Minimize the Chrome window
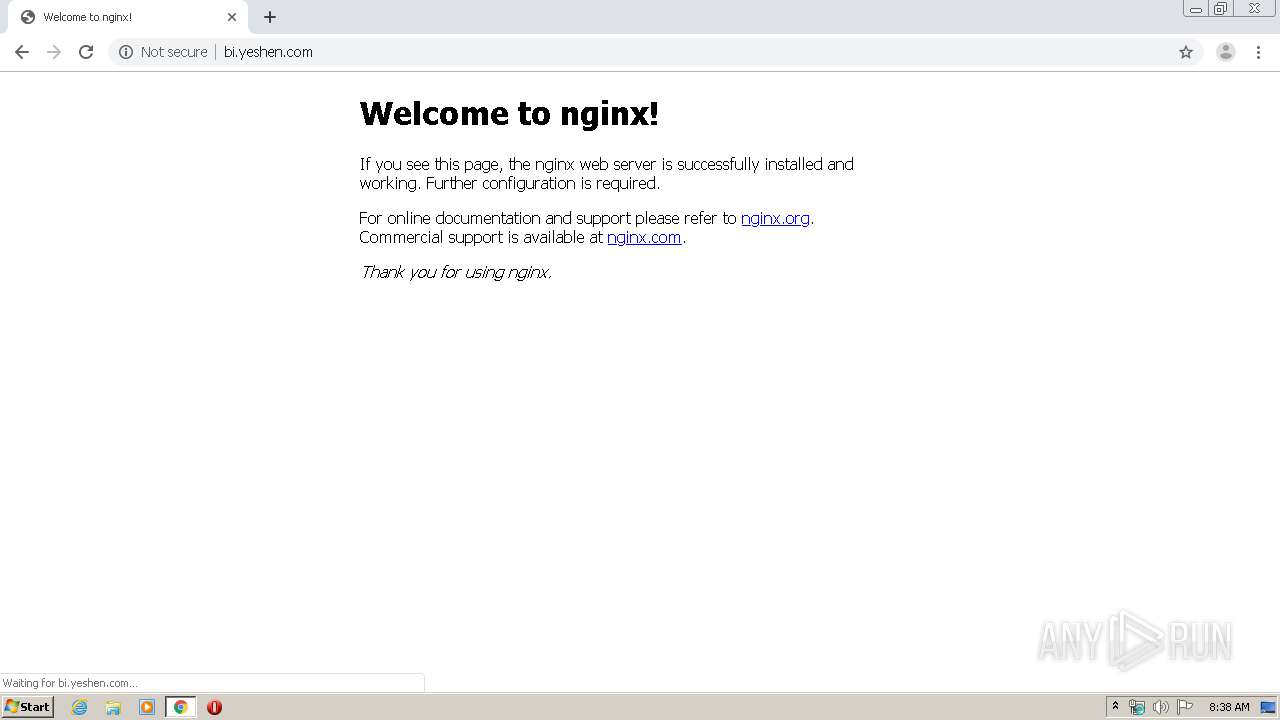The image size is (1280, 720). [x=1196, y=9]
